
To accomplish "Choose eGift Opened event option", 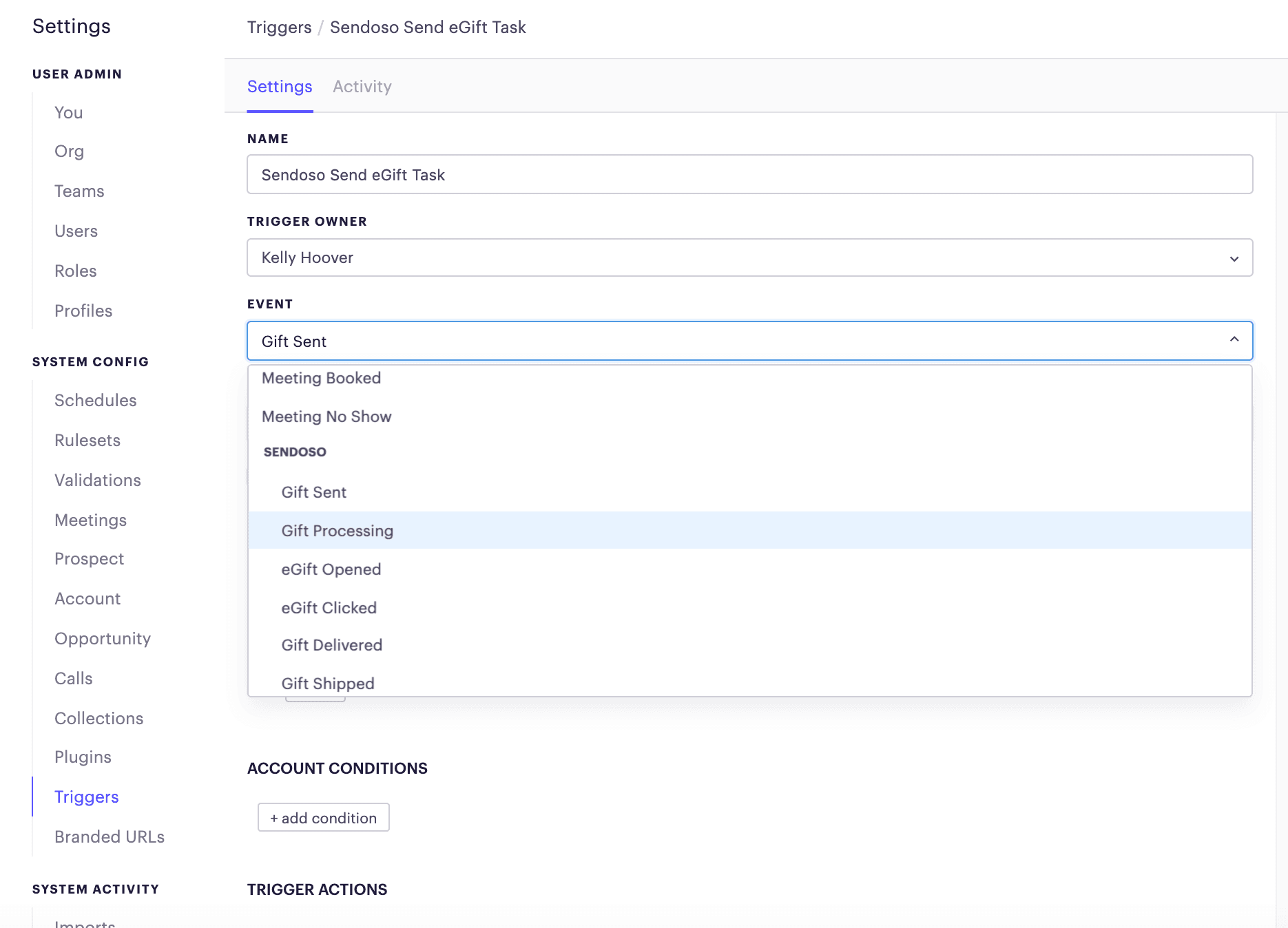I will pyautogui.click(x=331, y=569).
